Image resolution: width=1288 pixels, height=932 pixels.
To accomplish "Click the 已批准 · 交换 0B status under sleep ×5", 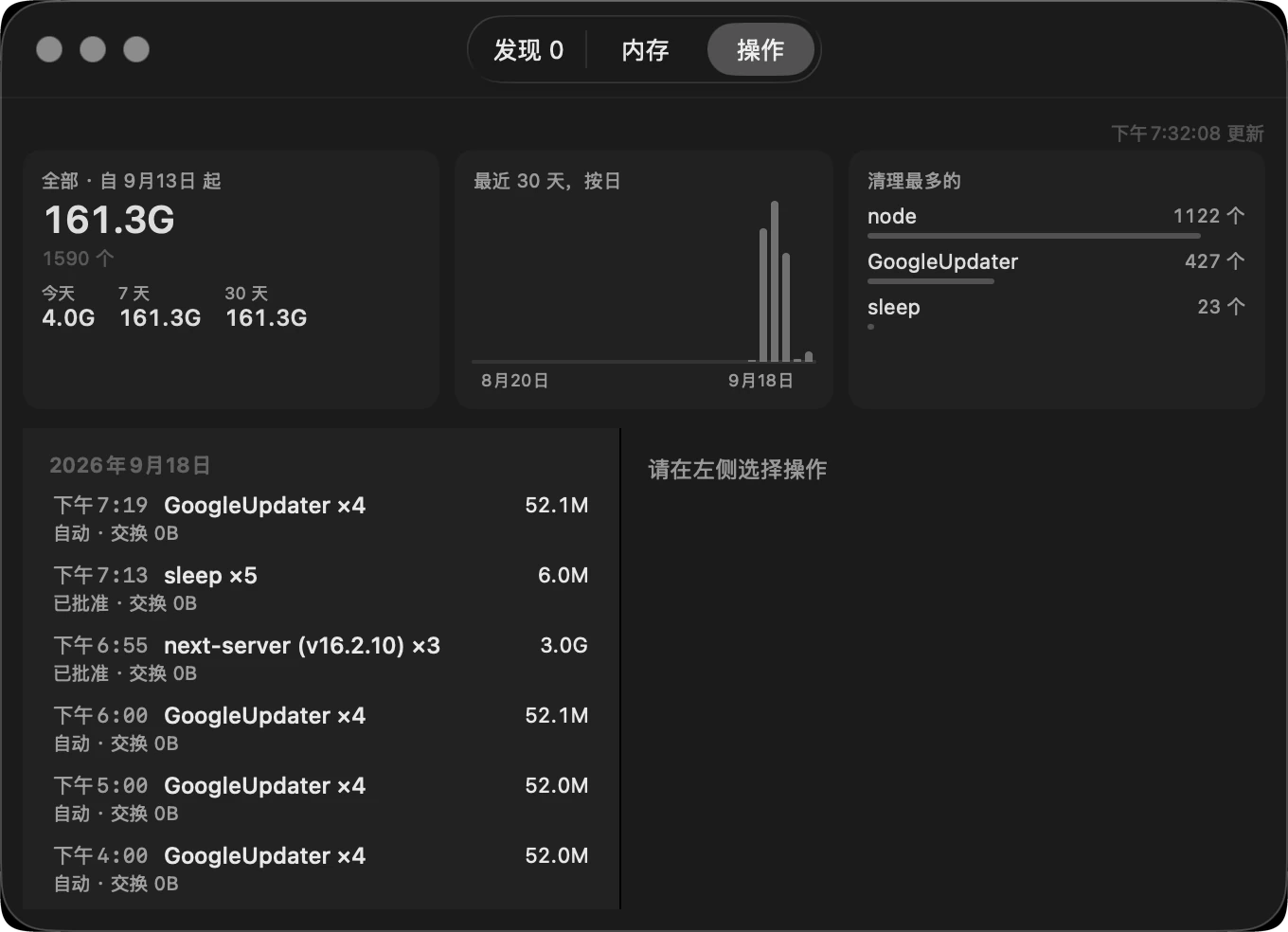I will coord(125,603).
